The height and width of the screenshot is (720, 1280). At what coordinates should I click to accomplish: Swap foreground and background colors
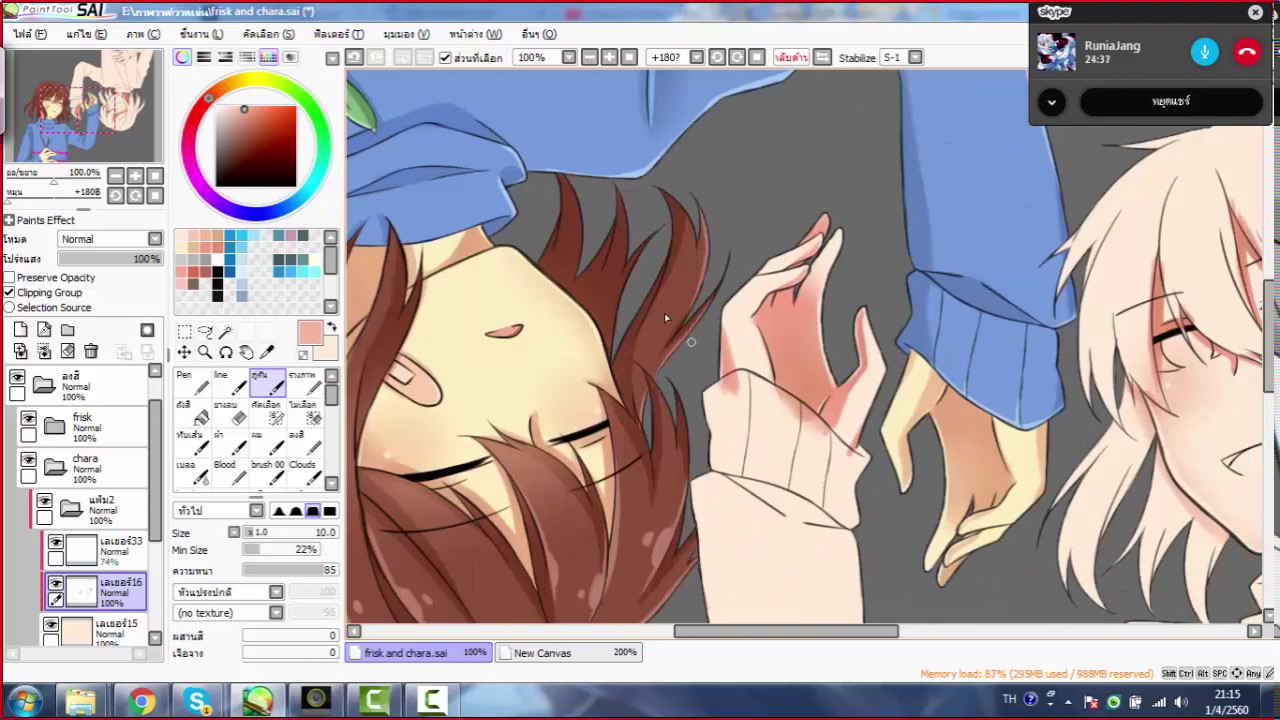pos(331,328)
